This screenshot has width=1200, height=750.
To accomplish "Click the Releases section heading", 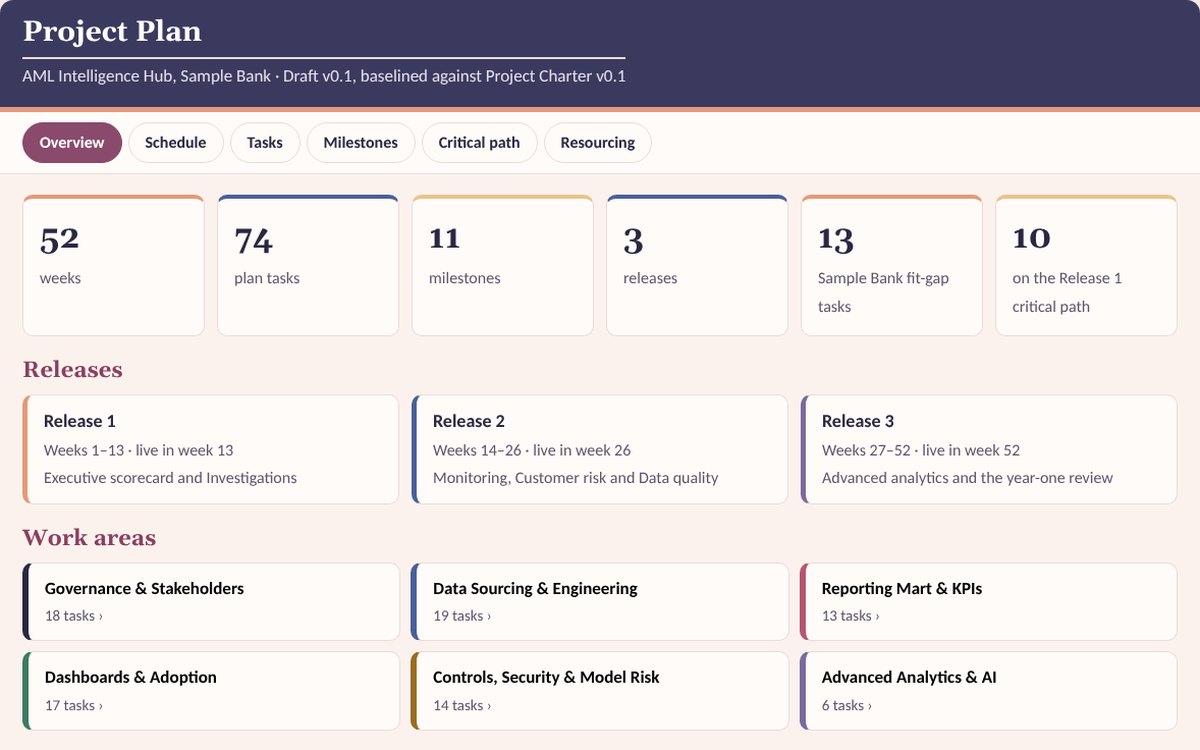I will pos(73,369).
